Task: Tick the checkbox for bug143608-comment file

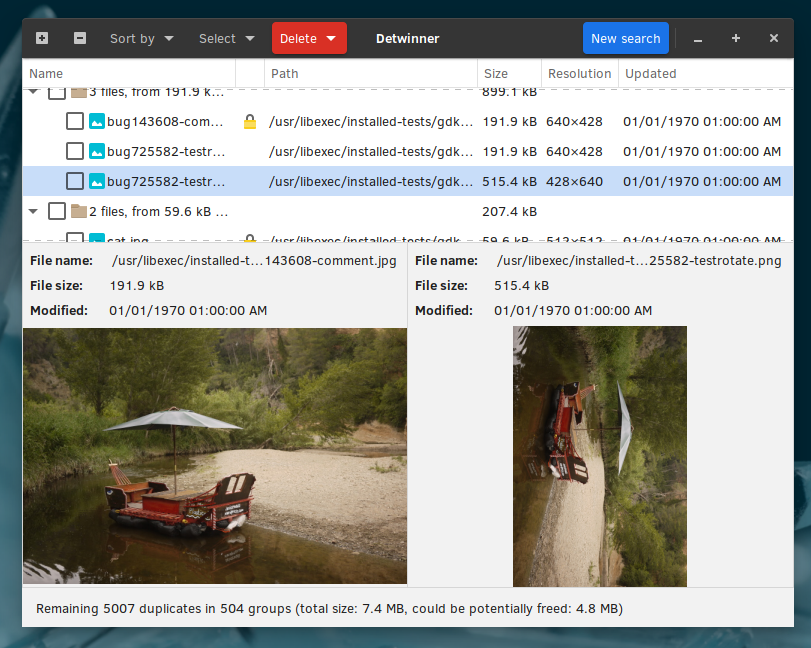Action: pos(75,122)
